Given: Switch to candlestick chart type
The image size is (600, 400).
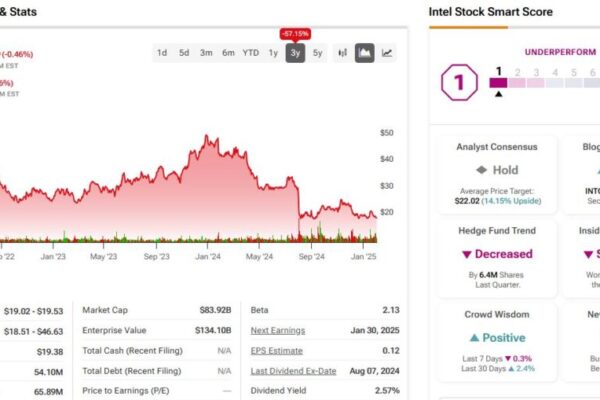Looking at the screenshot, I should (x=342, y=53).
